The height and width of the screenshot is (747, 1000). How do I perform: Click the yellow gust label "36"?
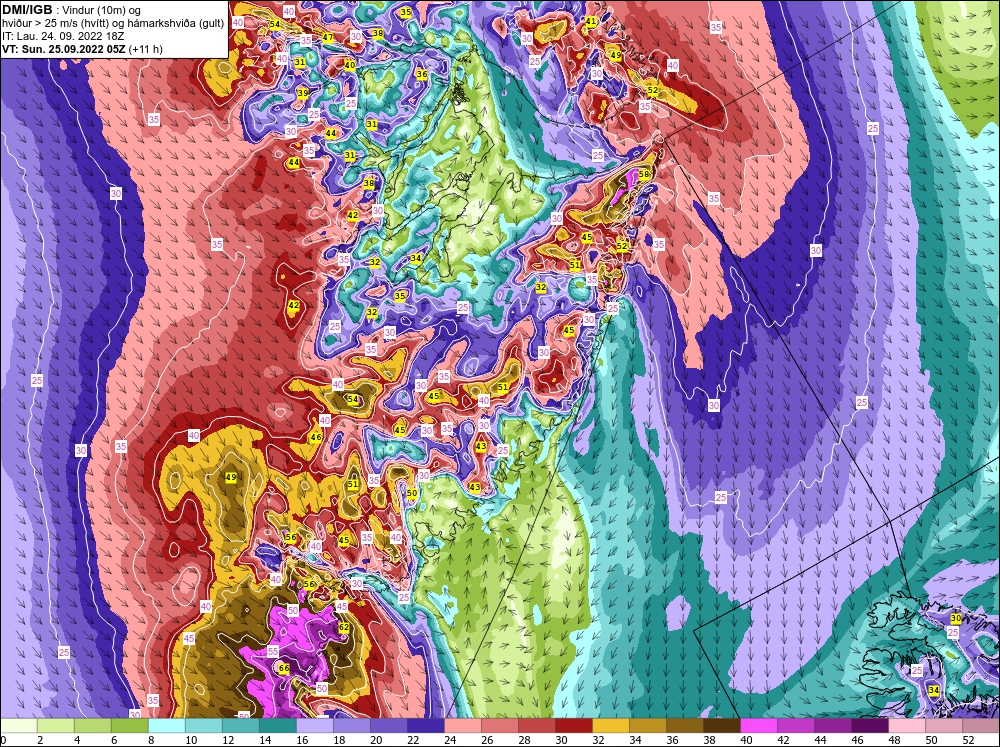(x=422, y=74)
